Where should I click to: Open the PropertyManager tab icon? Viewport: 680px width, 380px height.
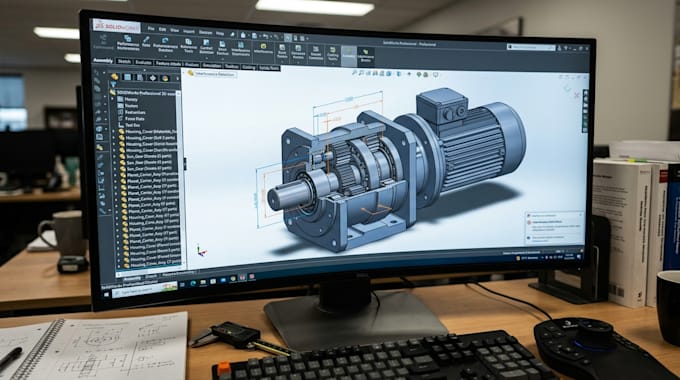128,77
